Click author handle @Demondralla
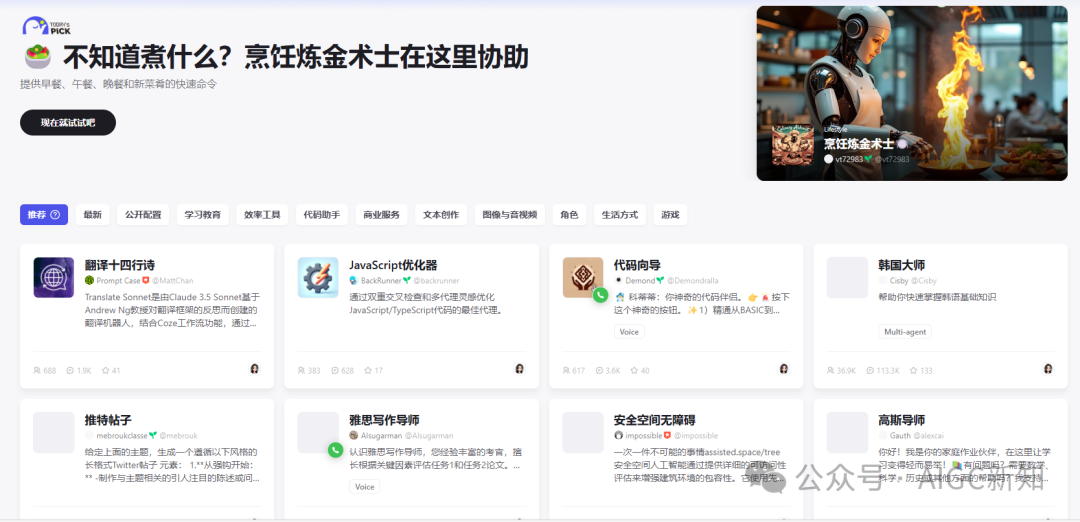 [x=692, y=281]
